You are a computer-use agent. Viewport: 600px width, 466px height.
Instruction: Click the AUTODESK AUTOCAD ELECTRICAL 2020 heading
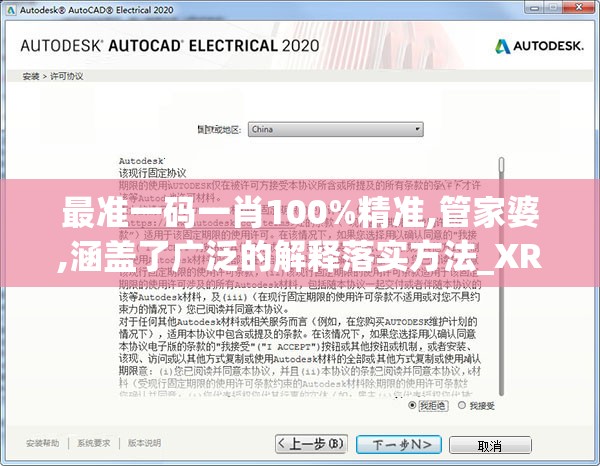(x=170, y=46)
